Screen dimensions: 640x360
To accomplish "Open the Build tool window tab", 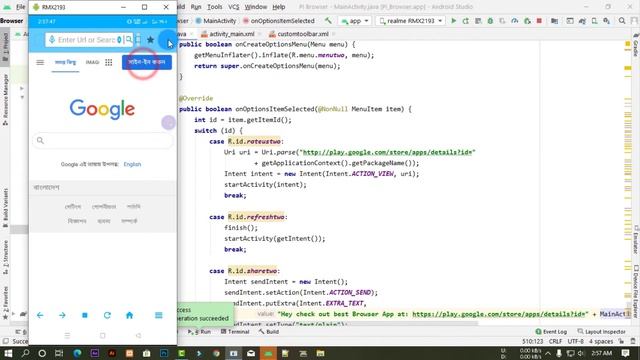I will pyautogui.click(x=269, y=332).
